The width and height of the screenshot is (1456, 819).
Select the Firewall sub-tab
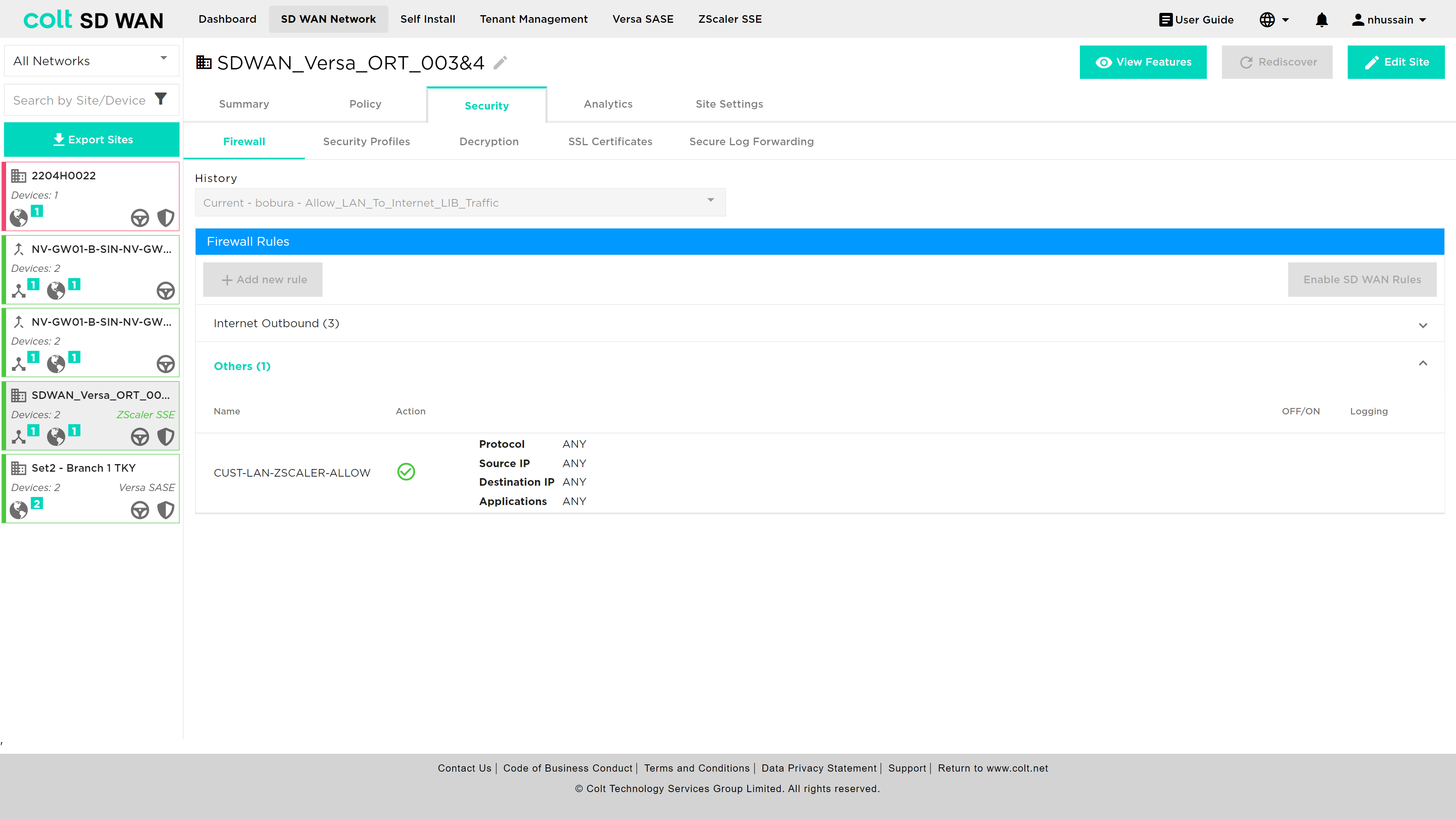pos(244,141)
